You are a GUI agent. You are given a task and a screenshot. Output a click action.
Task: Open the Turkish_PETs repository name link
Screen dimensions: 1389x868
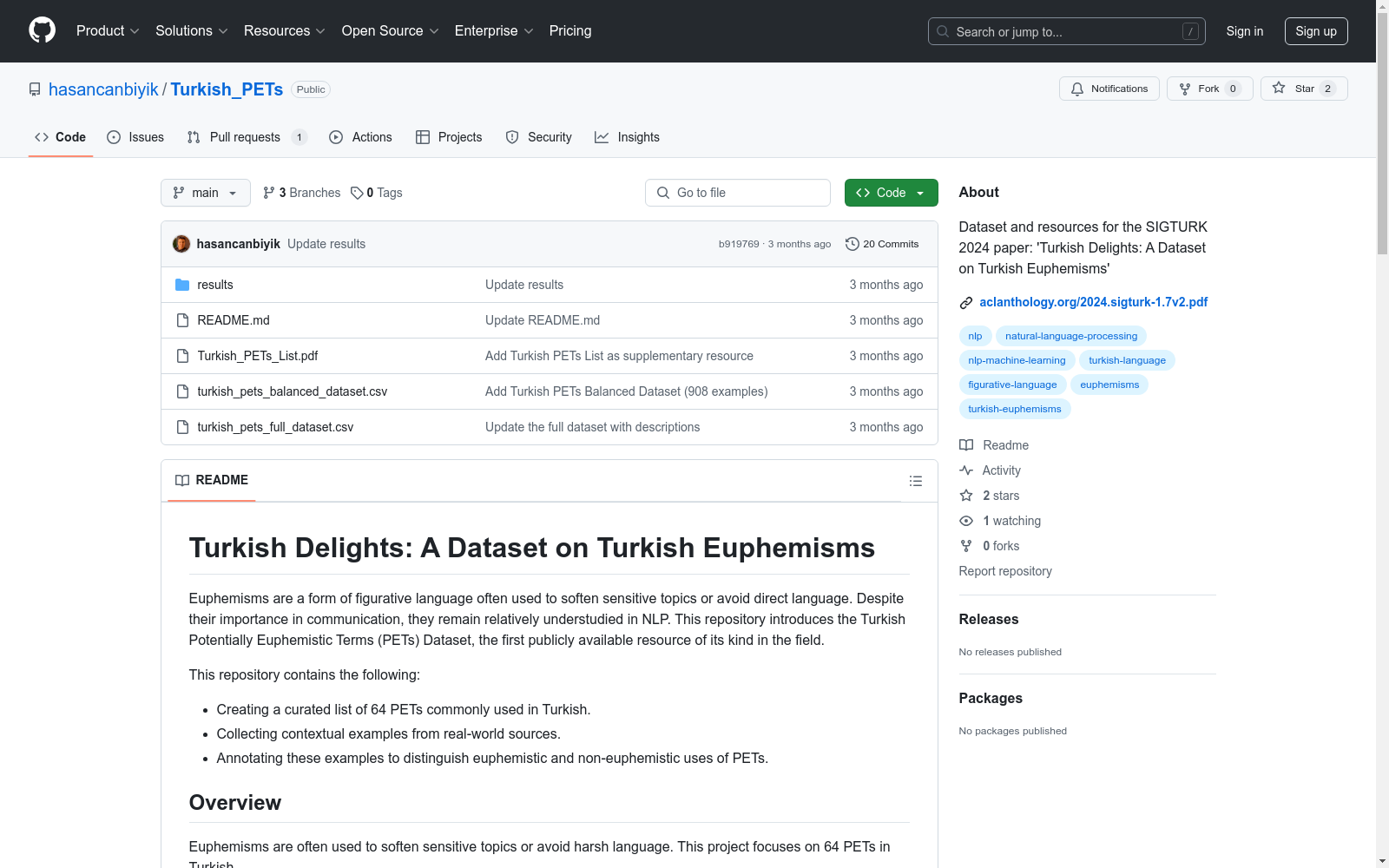coord(227,89)
